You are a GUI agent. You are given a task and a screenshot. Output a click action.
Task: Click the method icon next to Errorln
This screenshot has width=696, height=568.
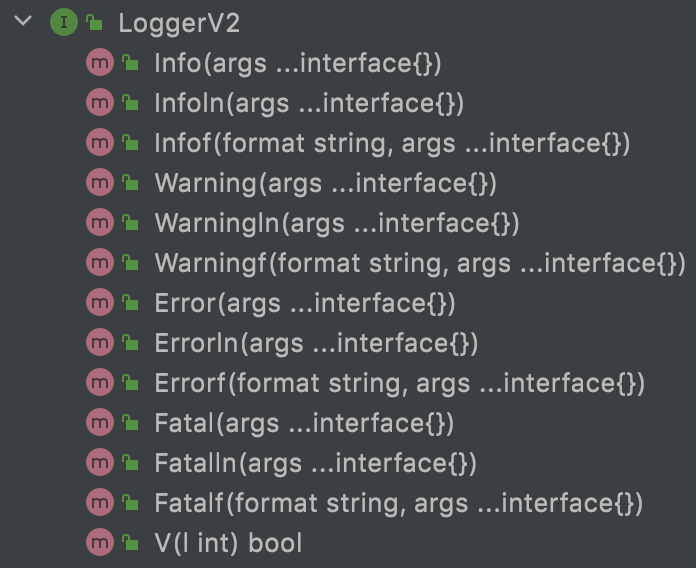99,343
